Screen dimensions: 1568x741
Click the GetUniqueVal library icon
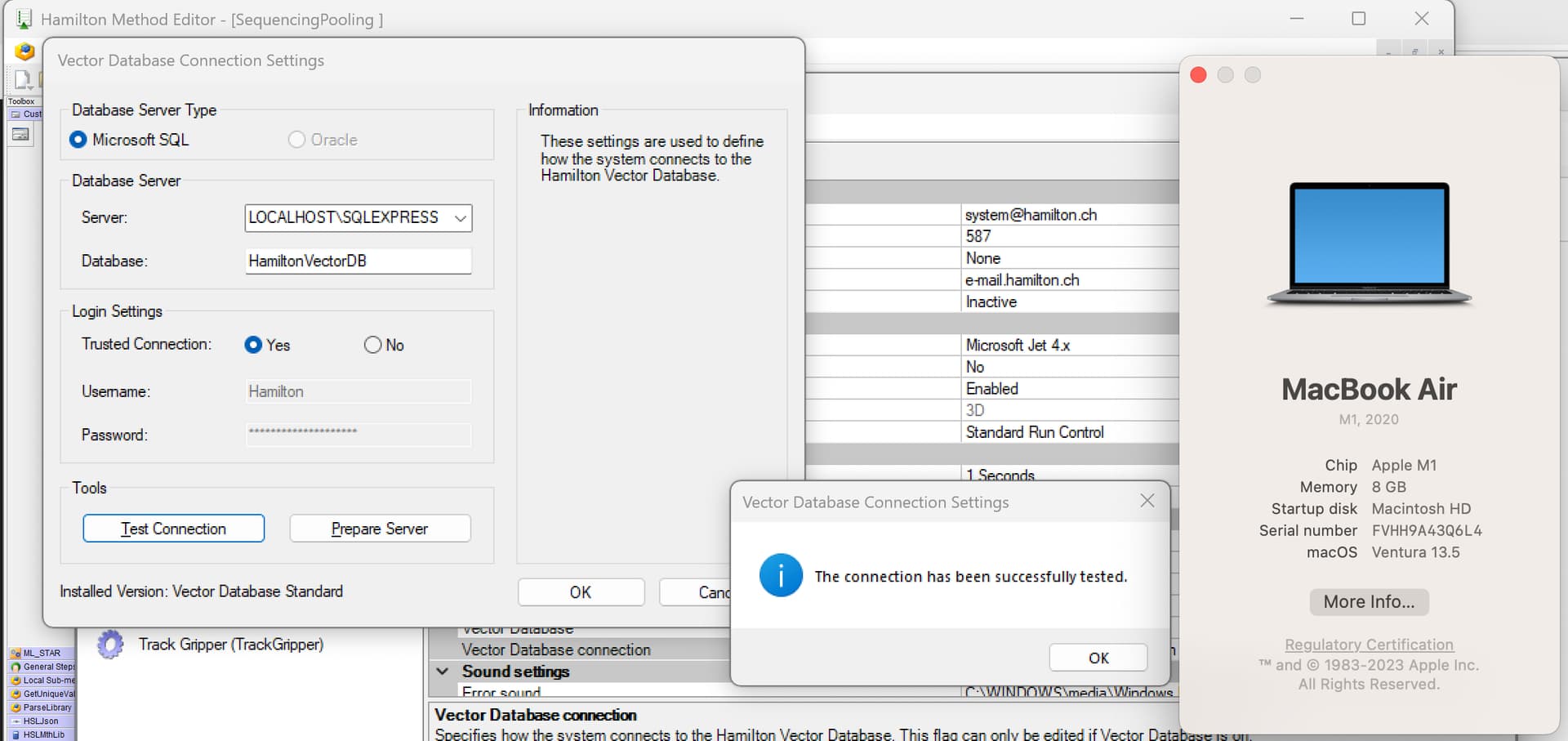[x=16, y=694]
